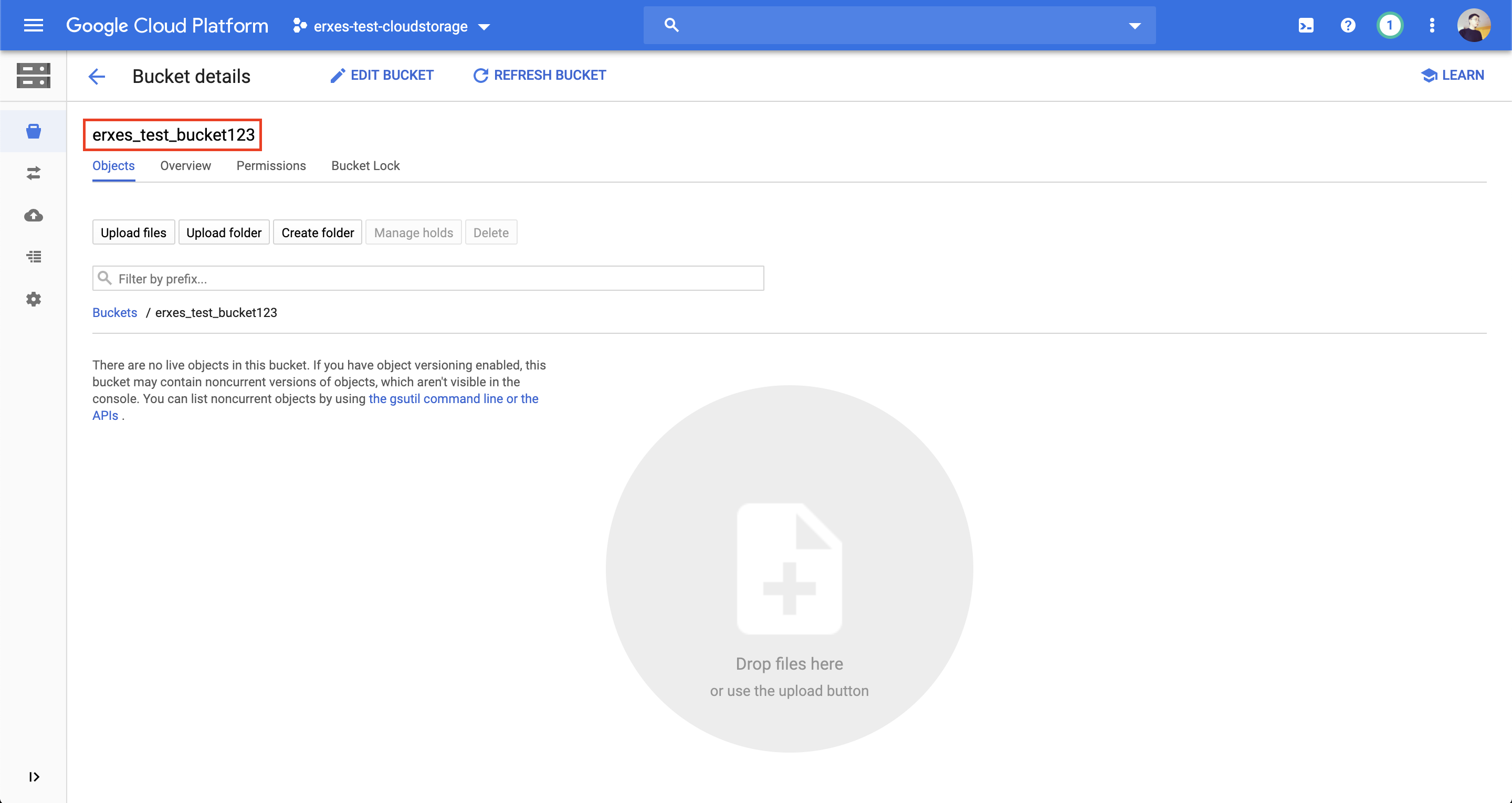
Task: Select the Storage browser bucket icon
Action: coord(34,131)
